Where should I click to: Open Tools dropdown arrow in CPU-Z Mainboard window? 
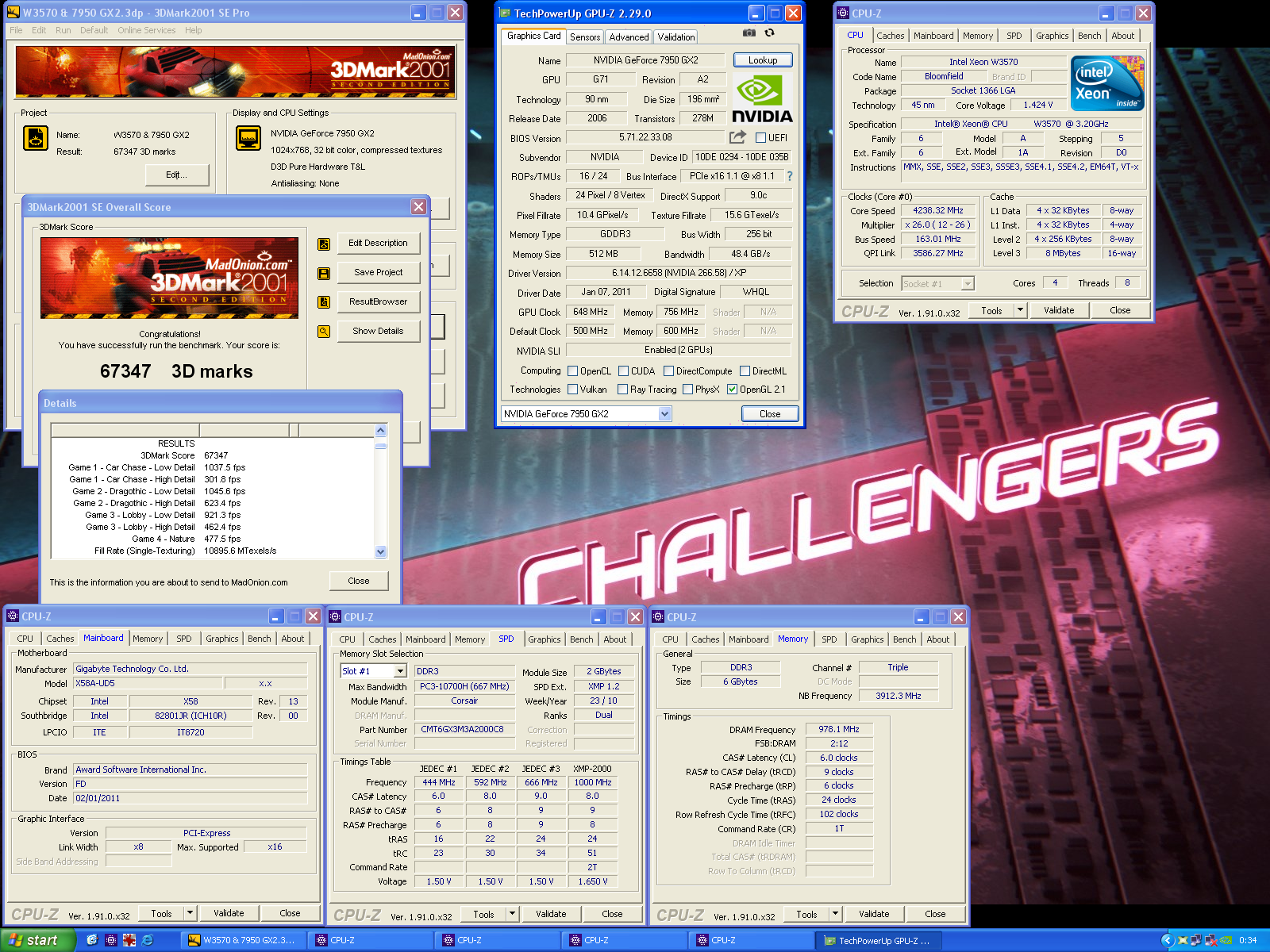tap(190, 913)
